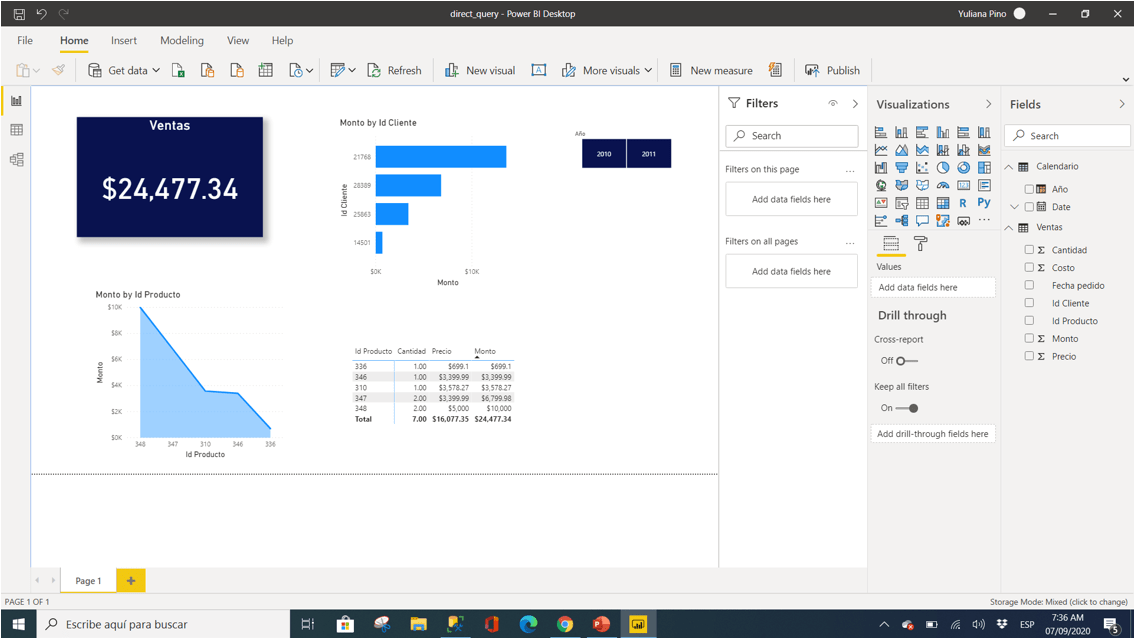Image resolution: width=1135 pixels, height=638 pixels.
Task: Select the pie chart visual
Action: 943,167
